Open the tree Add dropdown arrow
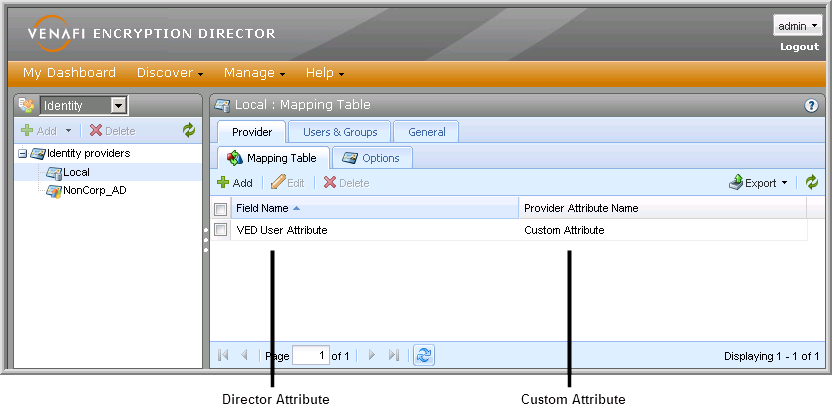This screenshot has width=832, height=417. [68, 131]
